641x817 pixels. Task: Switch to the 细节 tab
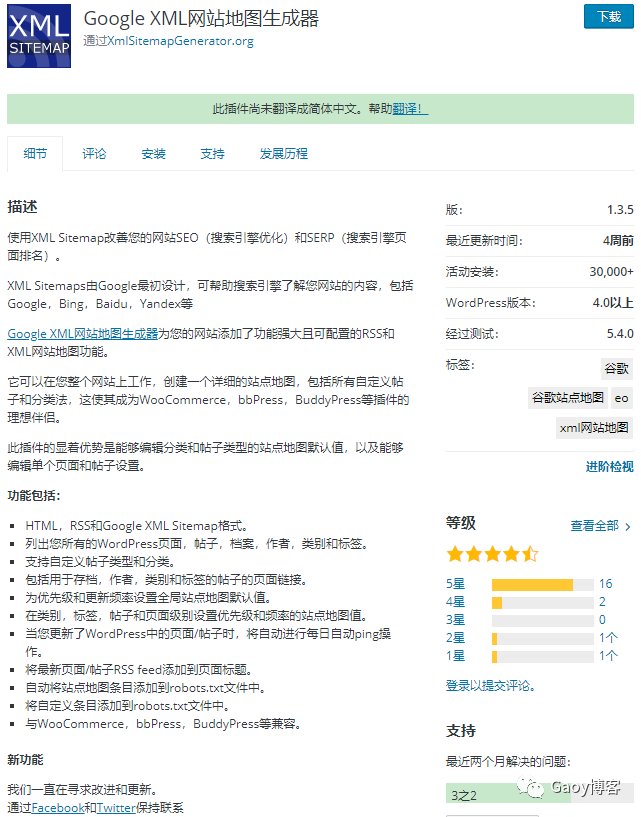pos(35,154)
